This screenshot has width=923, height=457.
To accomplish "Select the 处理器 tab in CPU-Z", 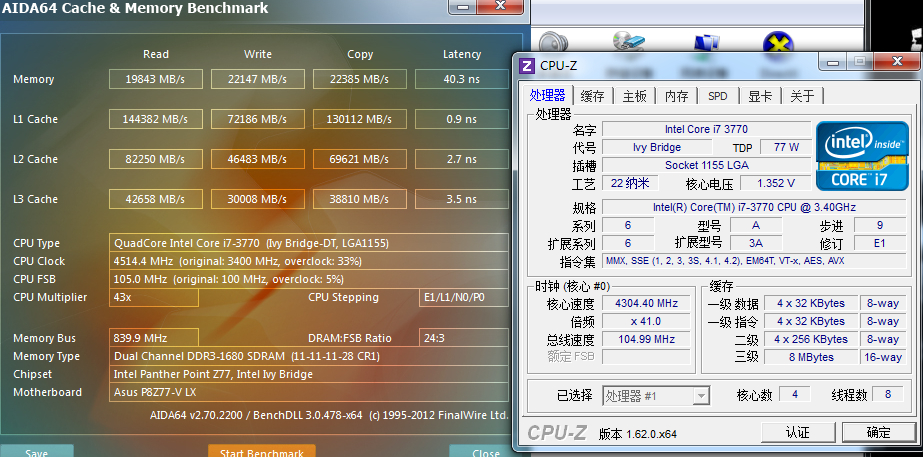I will [547, 95].
